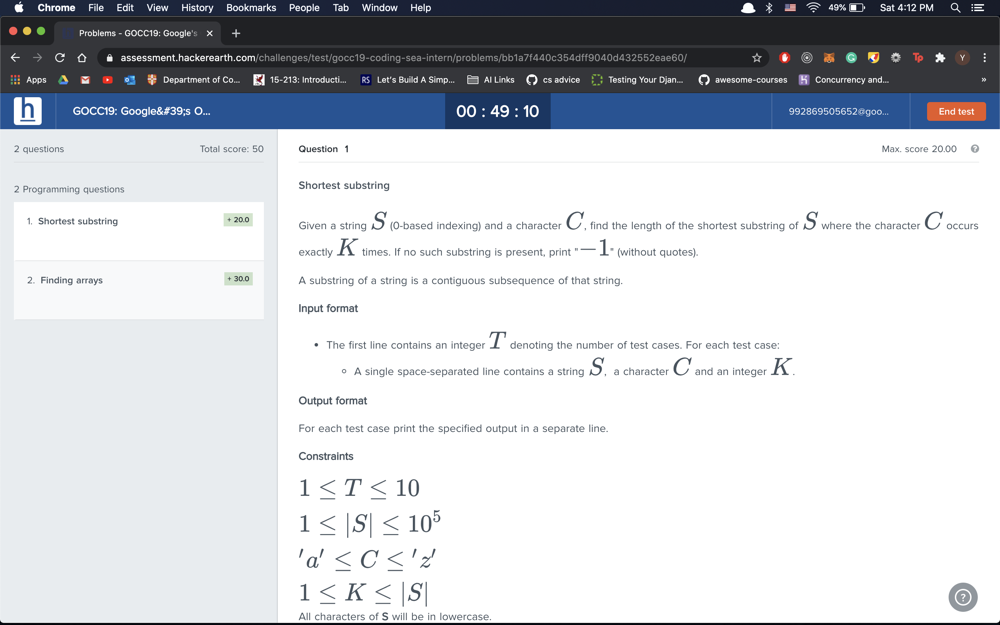Reload the page with the refresh icon
This screenshot has width=1000, height=625.
[x=60, y=58]
